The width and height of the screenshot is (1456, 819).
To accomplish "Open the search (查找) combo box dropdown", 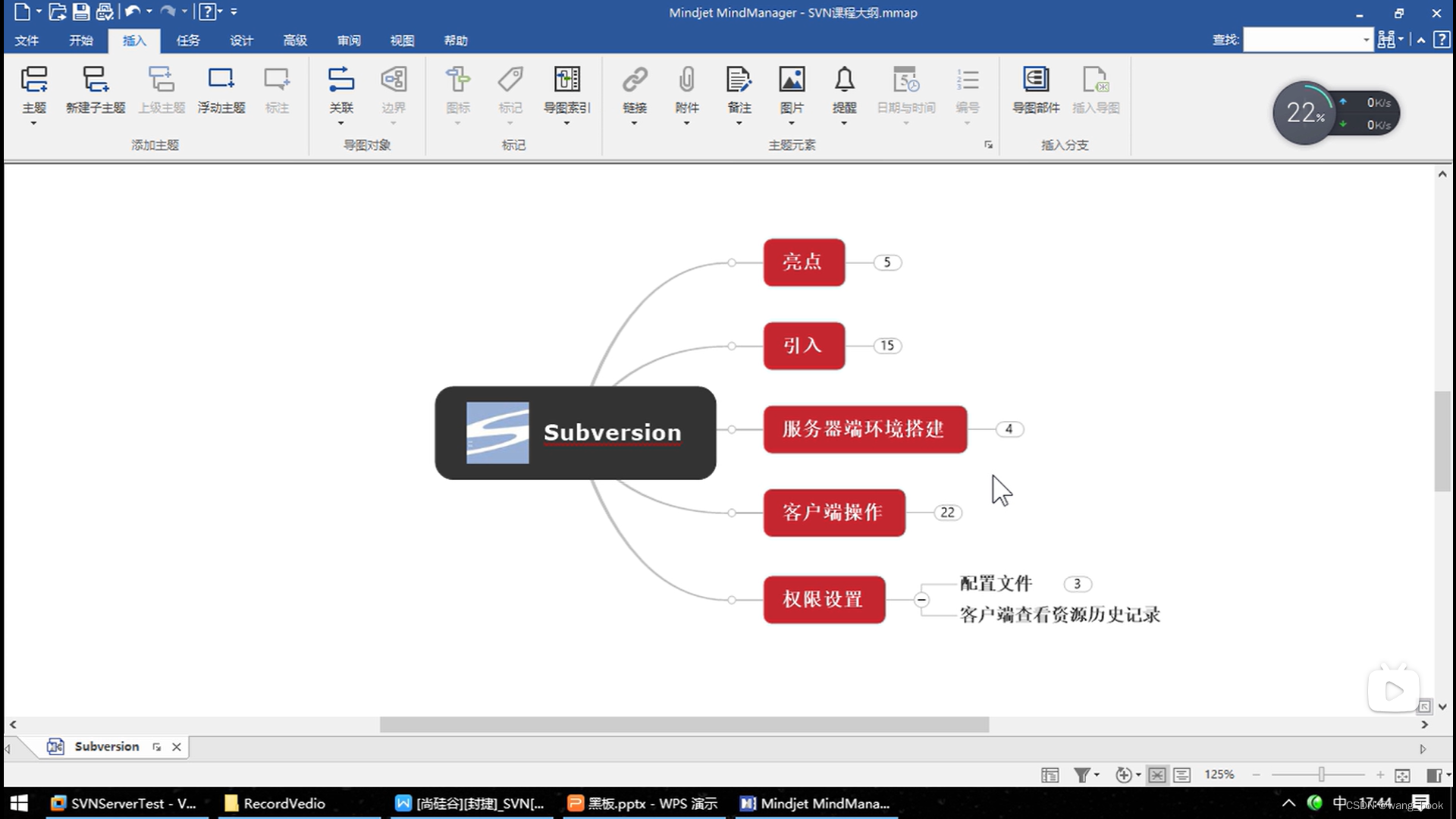I will (1365, 39).
